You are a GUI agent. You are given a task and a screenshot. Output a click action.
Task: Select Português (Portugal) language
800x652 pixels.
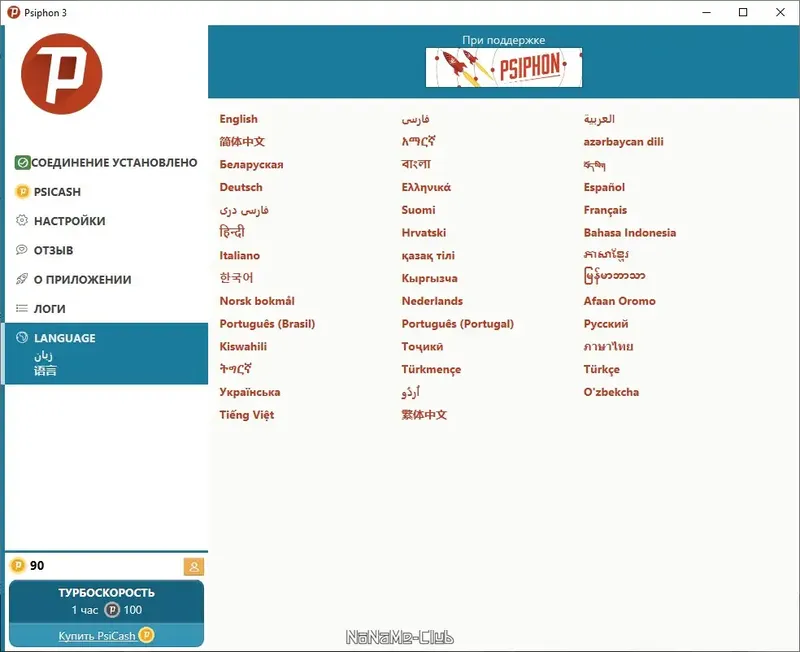point(457,324)
